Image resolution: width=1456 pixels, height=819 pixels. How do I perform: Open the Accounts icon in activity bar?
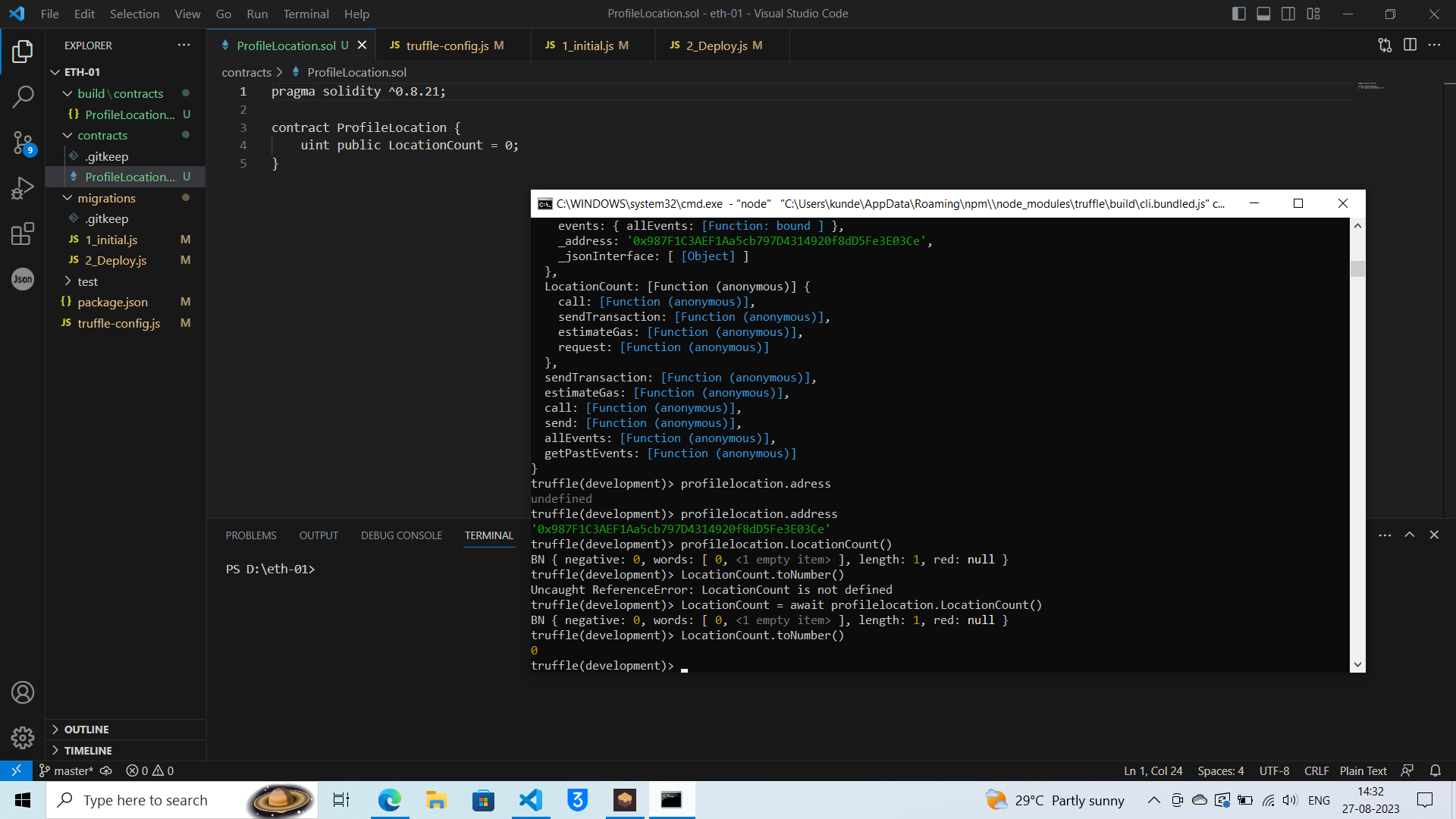(x=23, y=692)
